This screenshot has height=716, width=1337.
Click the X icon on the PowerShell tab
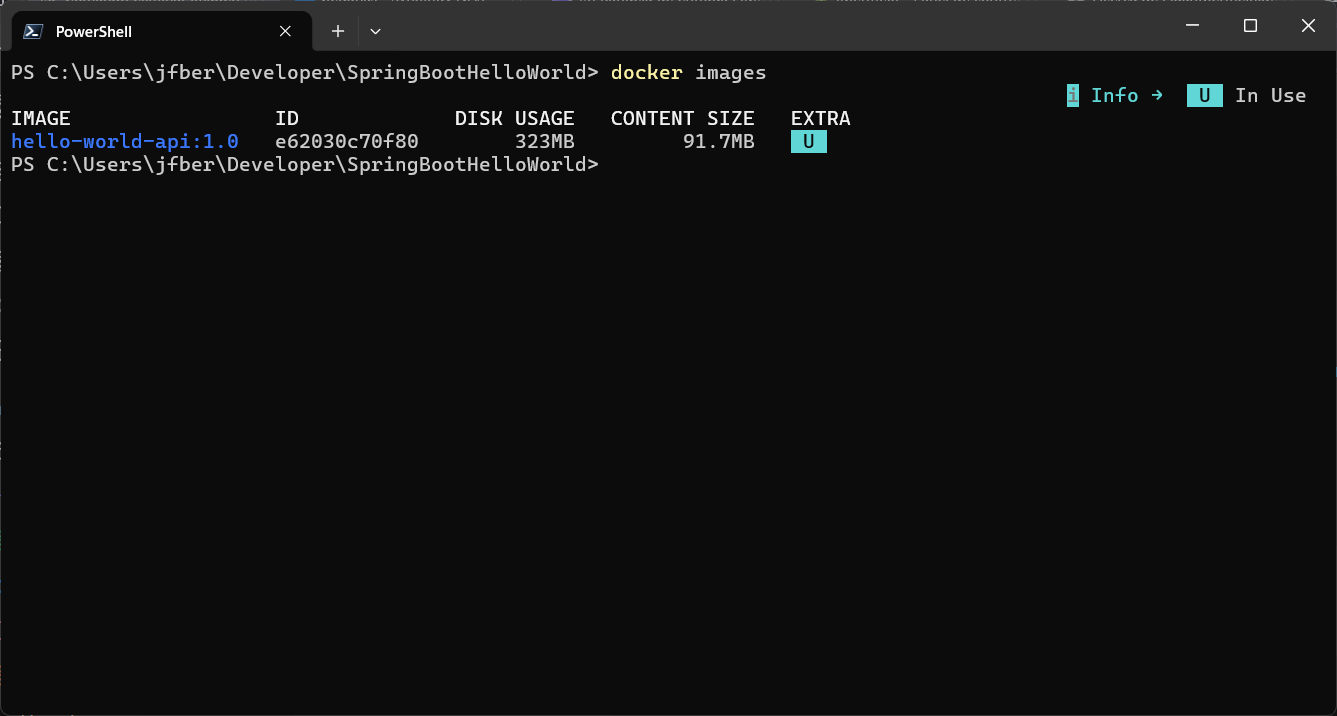tap(283, 31)
